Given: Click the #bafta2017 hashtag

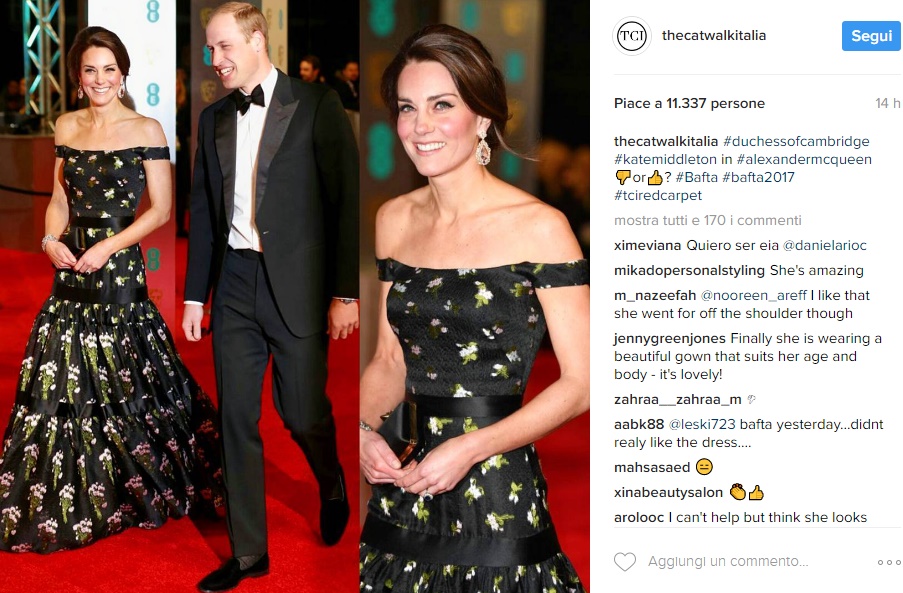Looking at the screenshot, I should (x=758, y=177).
